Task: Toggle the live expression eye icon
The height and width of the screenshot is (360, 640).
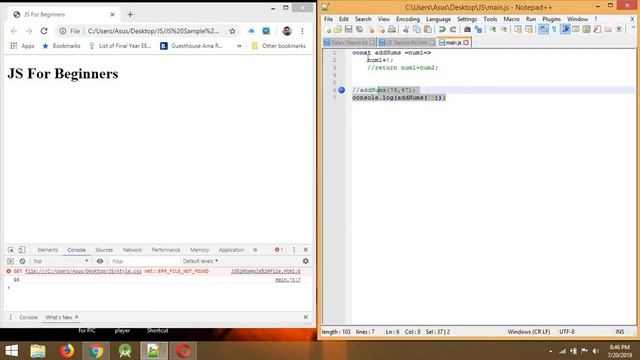Action: click(x=100, y=261)
